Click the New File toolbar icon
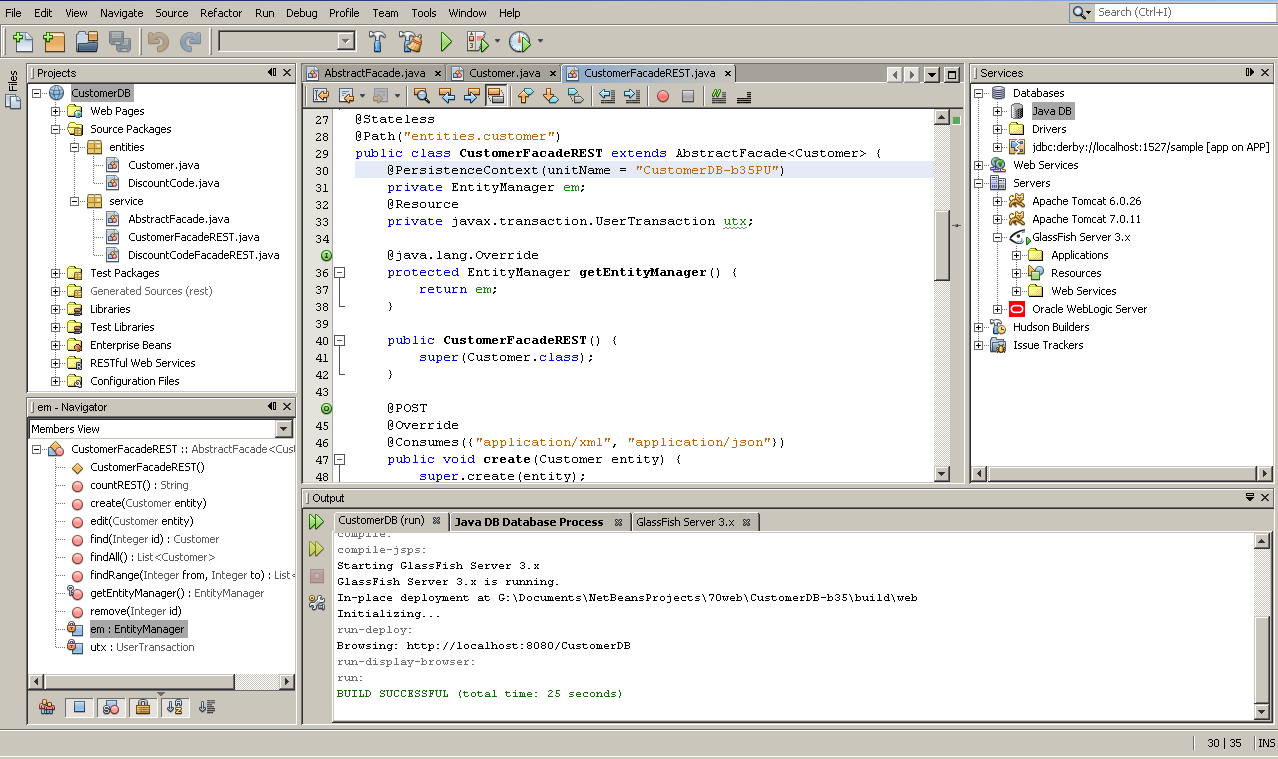The image size is (1278, 759). (x=22, y=41)
